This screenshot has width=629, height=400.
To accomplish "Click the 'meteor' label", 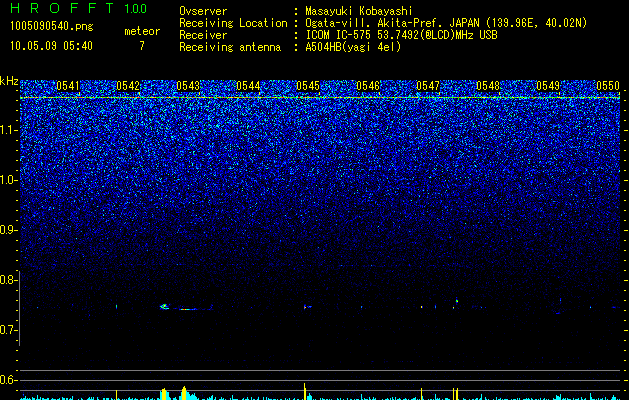I will [x=142, y=31].
